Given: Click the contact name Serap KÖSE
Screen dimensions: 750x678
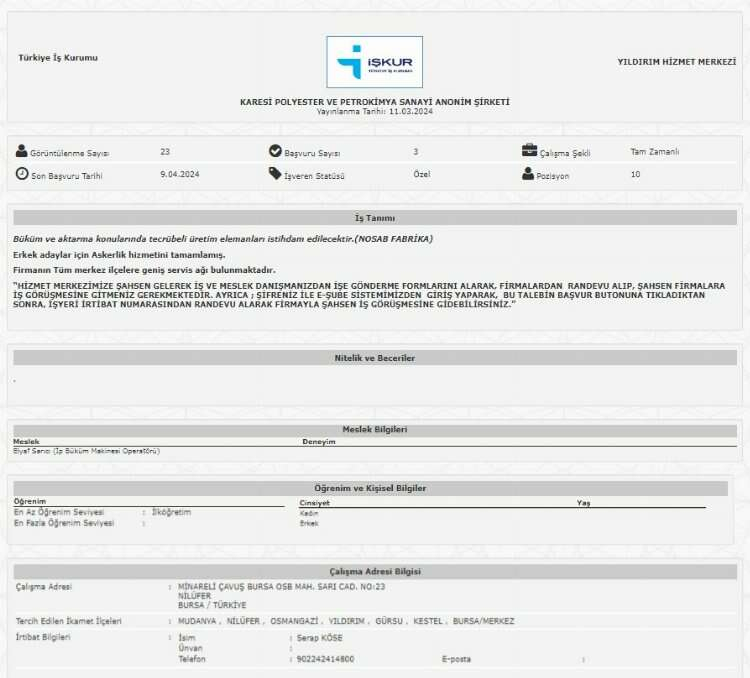Looking at the screenshot, I should point(318,637).
